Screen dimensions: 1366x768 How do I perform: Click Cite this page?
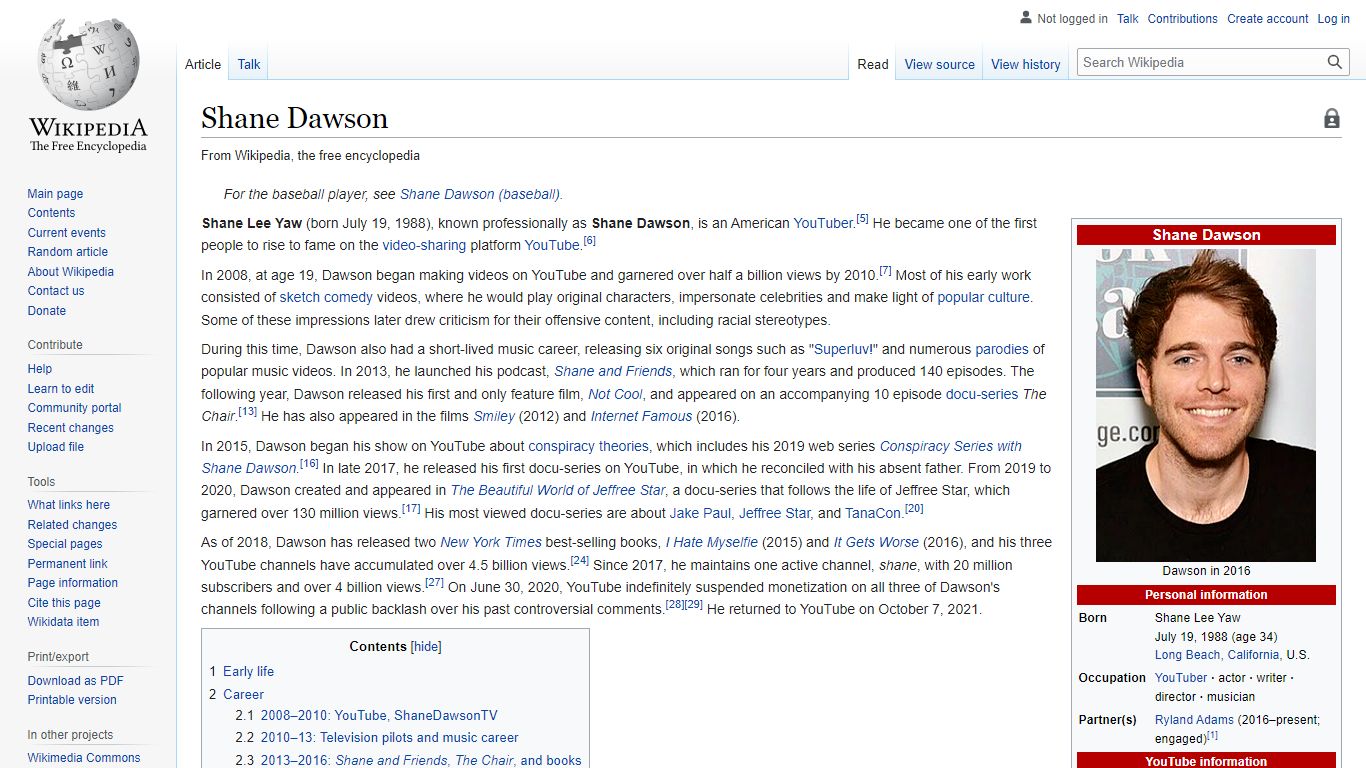coord(64,603)
